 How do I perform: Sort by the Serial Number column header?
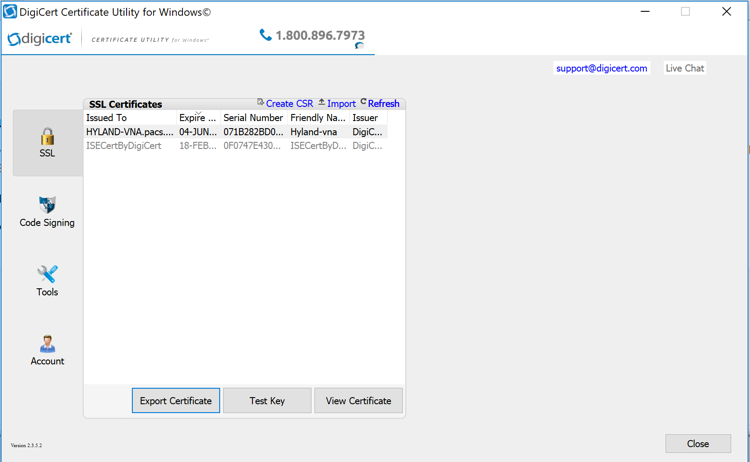[x=253, y=118]
